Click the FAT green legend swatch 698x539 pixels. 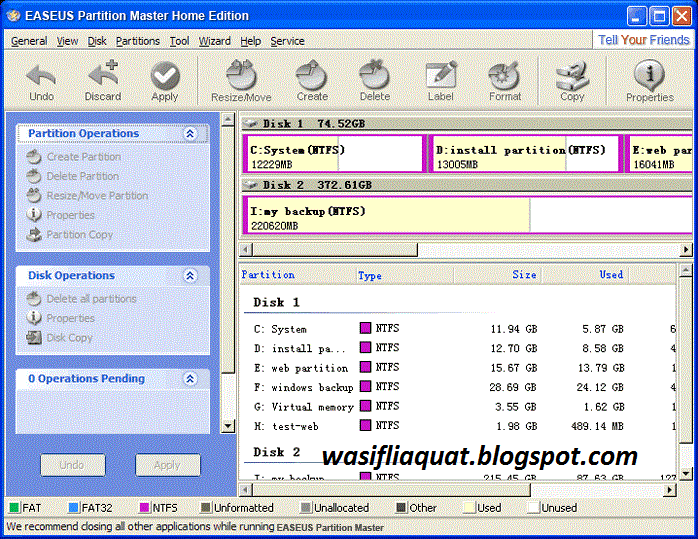point(14,507)
